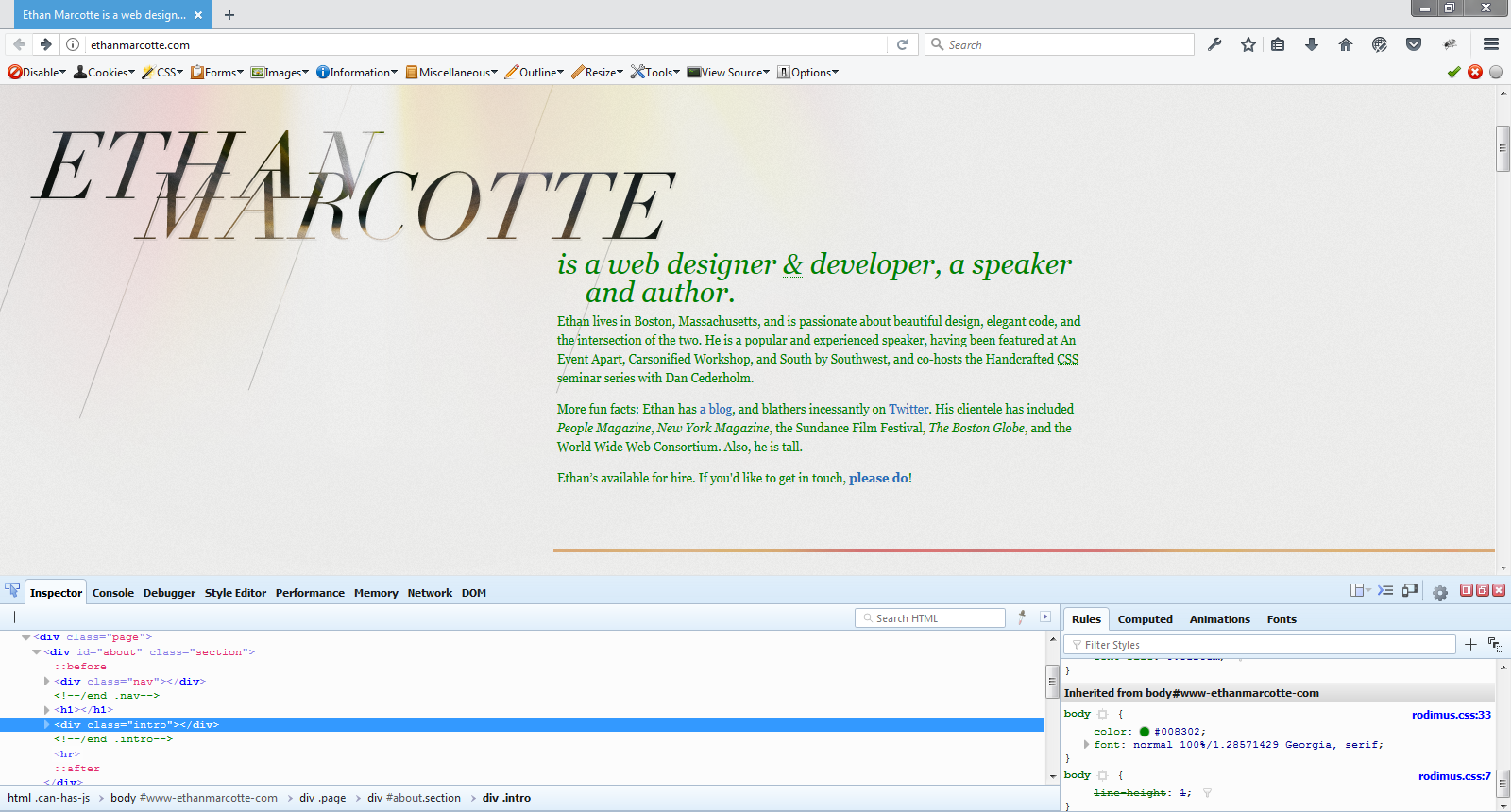Add a new node in markup view
1511x812 pixels.
(x=14, y=617)
